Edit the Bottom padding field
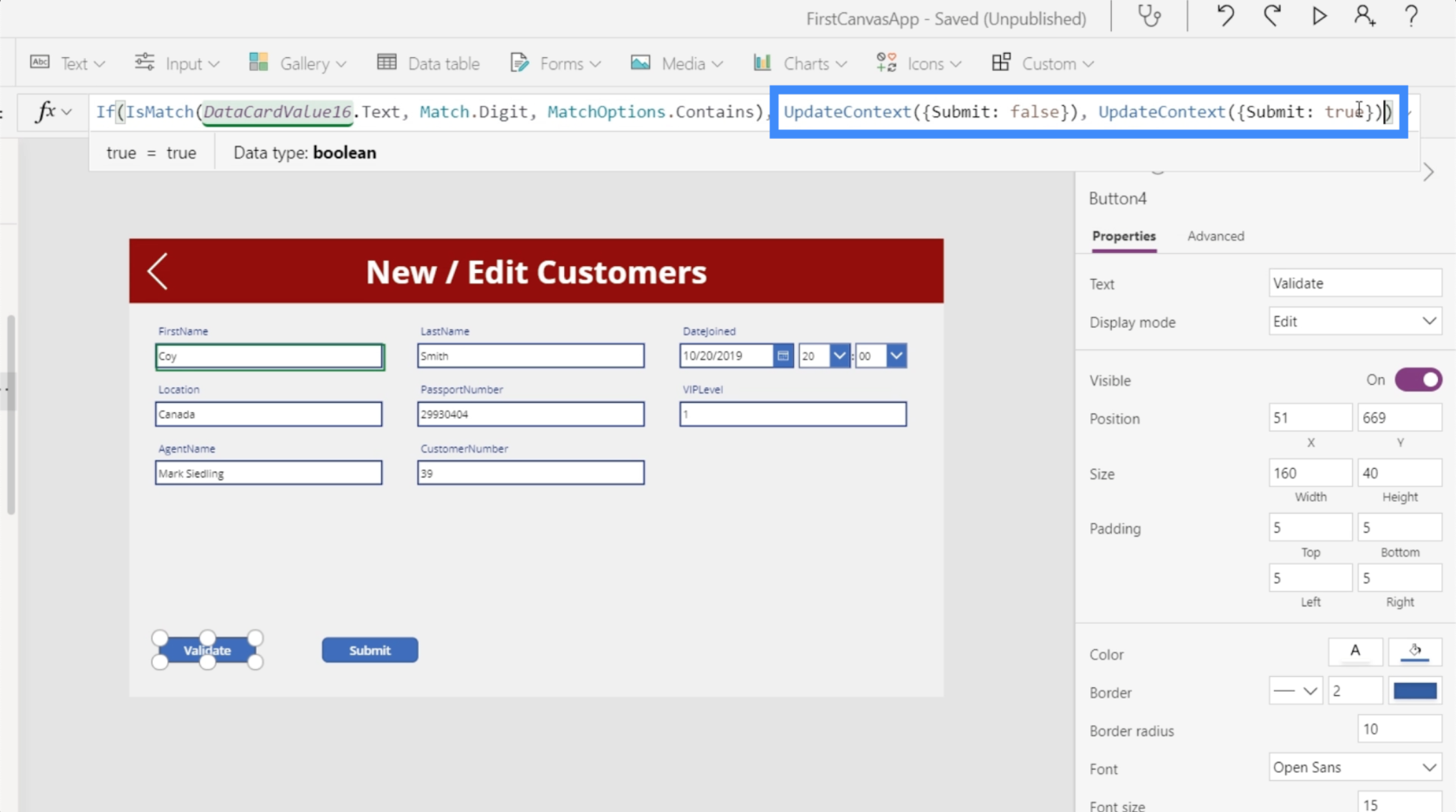This screenshot has width=1456, height=812. coord(1400,528)
